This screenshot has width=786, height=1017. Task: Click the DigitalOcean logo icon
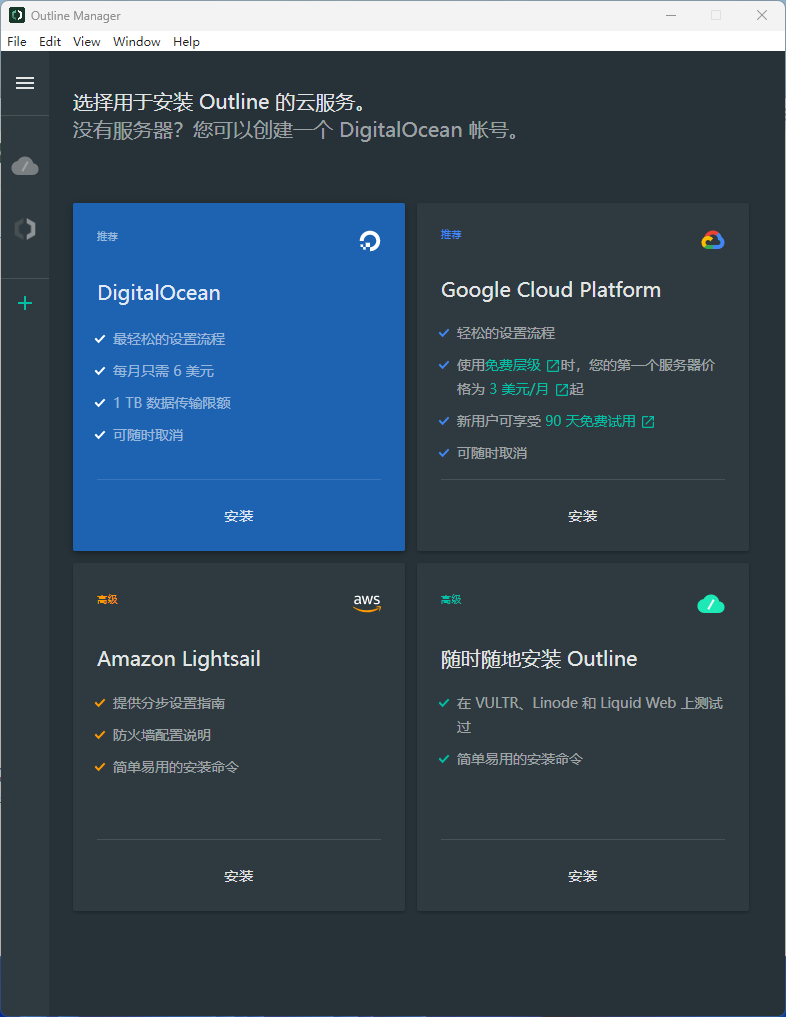(x=369, y=240)
